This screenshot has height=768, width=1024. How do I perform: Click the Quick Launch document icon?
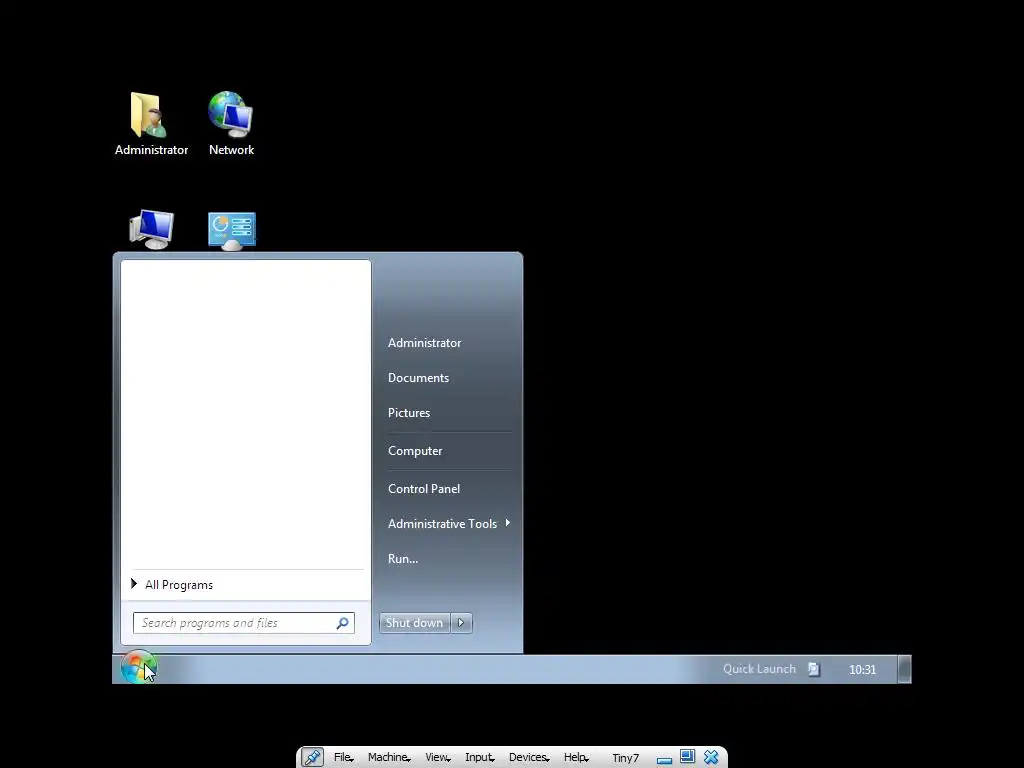pyautogui.click(x=813, y=669)
